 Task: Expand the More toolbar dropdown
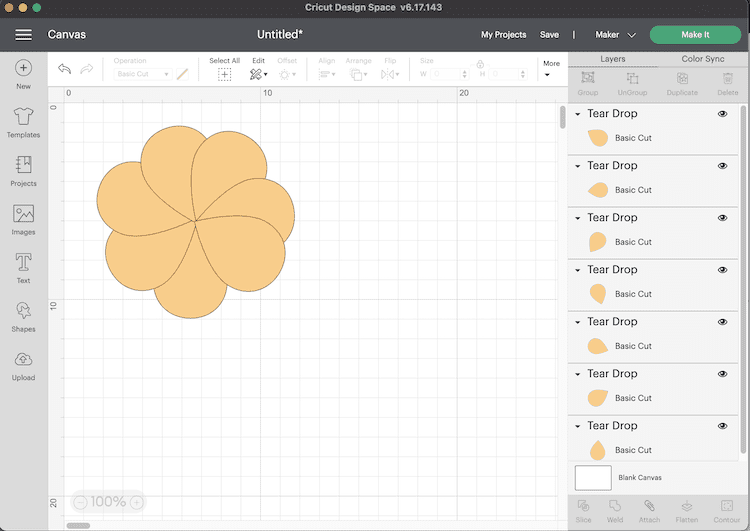click(x=551, y=68)
